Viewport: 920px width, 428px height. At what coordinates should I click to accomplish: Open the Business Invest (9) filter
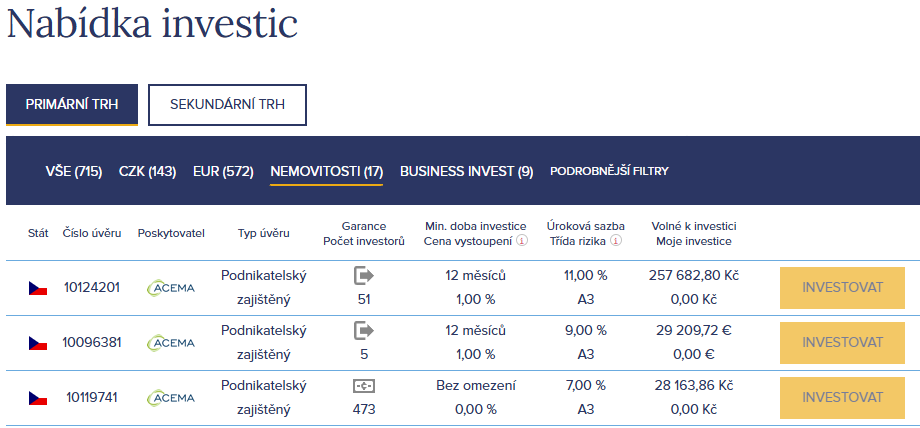(x=466, y=171)
